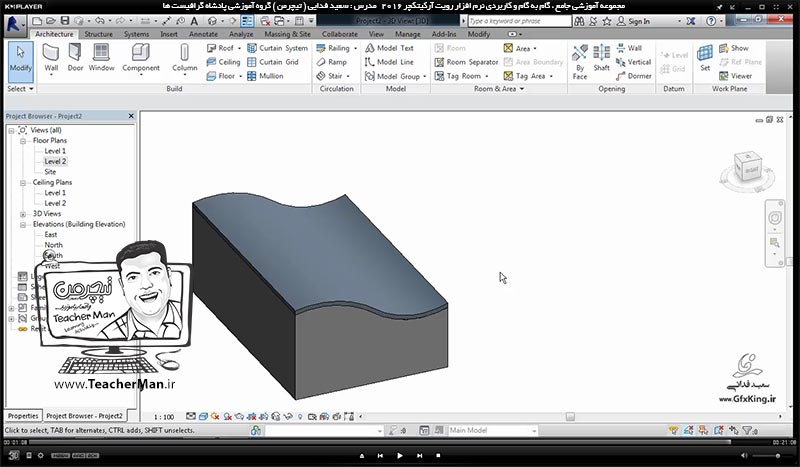
Task: Click the binoculars search icon
Action: pos(579,21)
